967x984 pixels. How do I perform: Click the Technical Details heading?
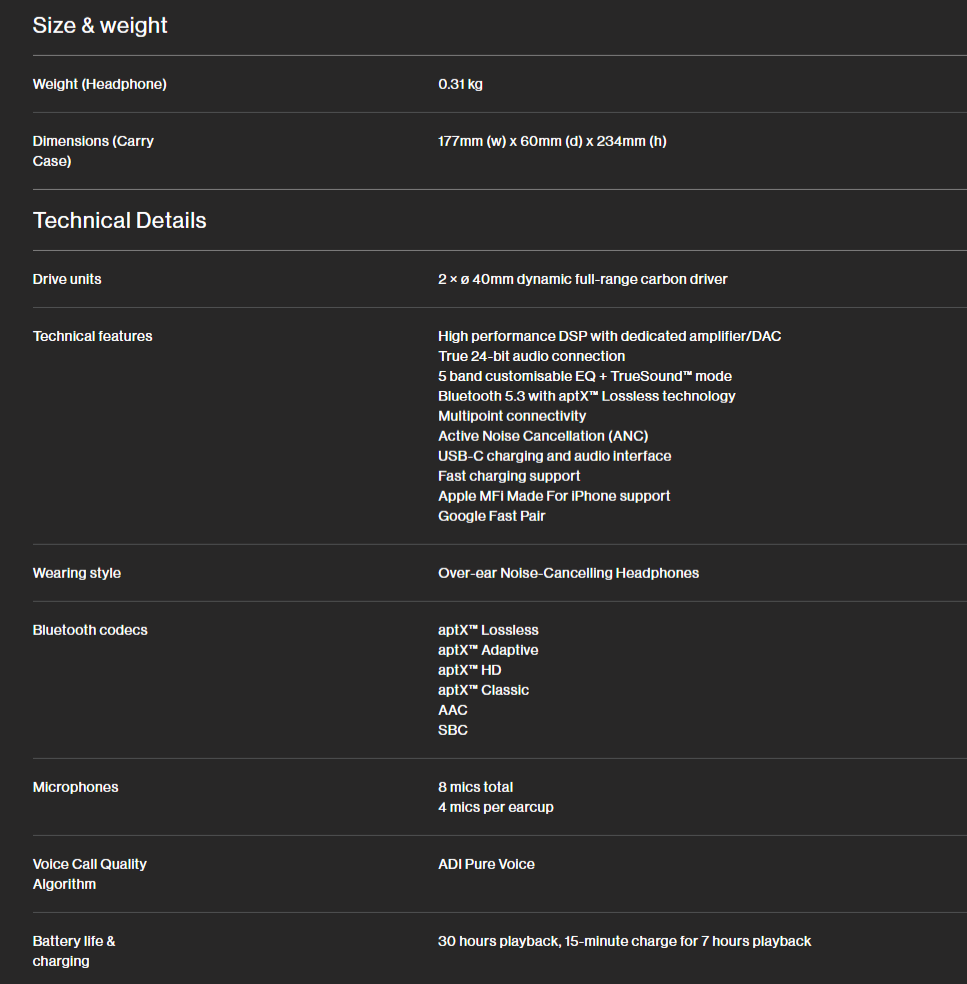click(x=119, y=221)
